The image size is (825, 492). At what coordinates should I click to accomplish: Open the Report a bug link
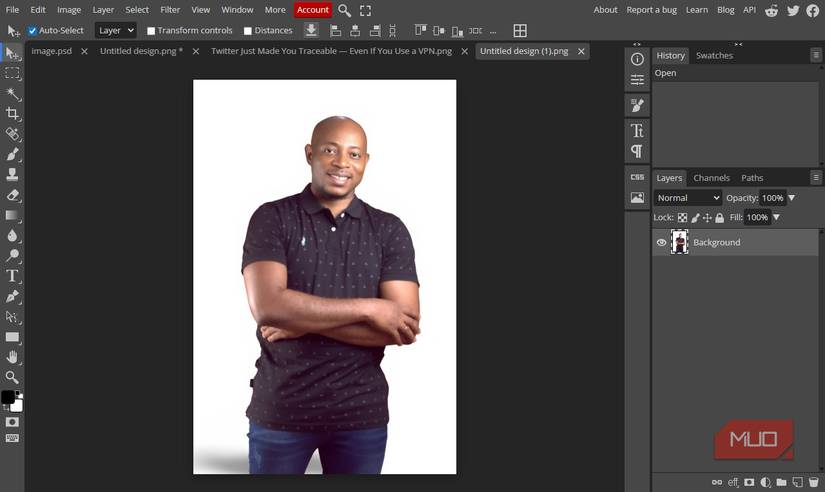coord(651,10)
